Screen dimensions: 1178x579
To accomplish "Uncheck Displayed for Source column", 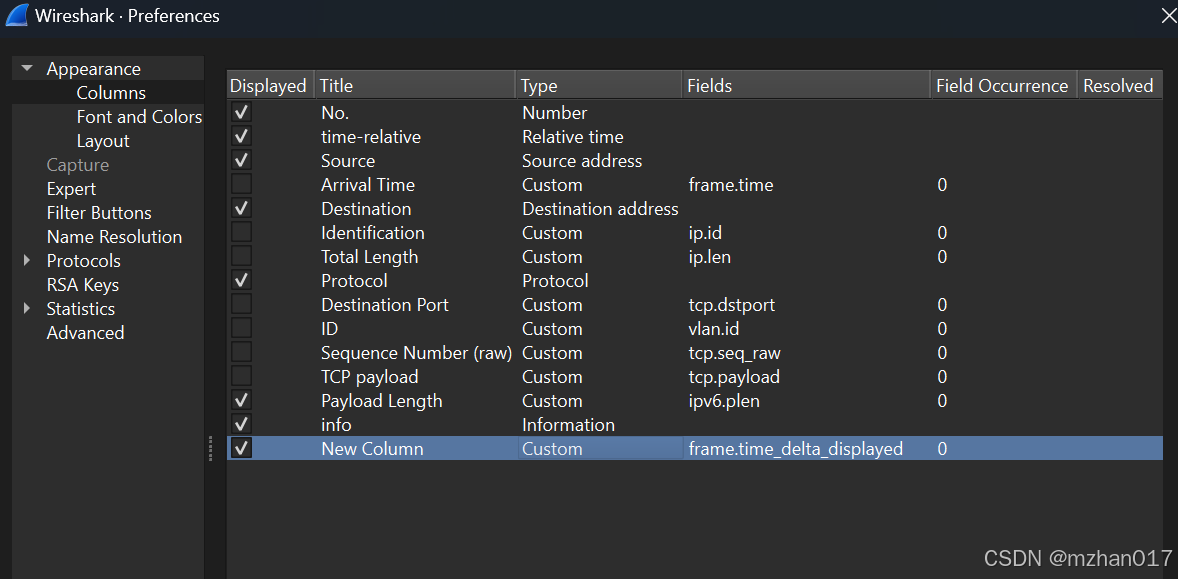I will 242,161.
